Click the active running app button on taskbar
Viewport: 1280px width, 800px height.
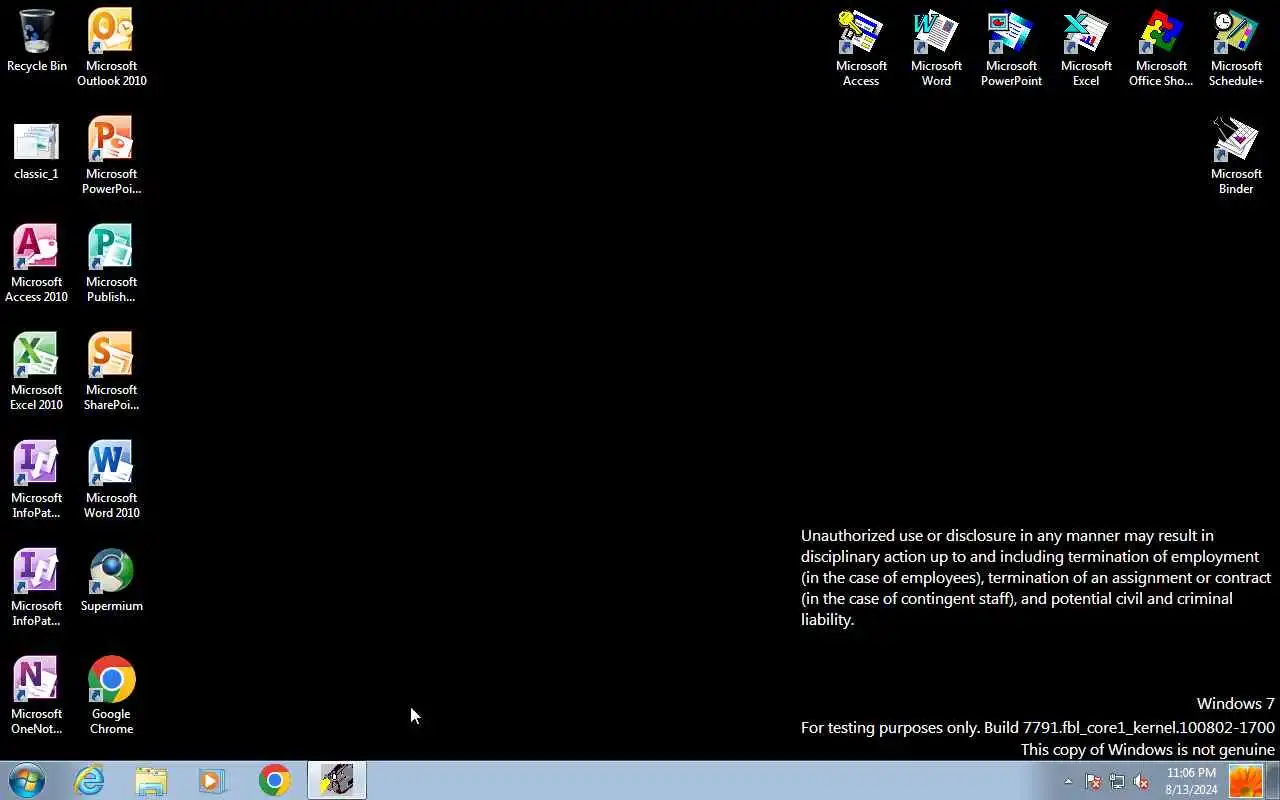point(337,780)
